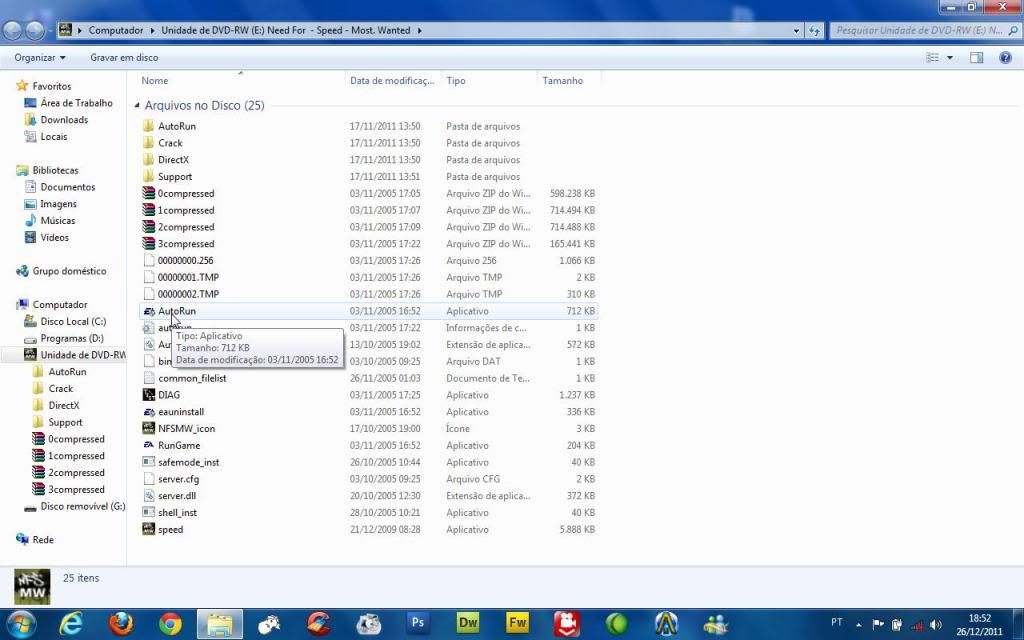
Task: Open the view options dropdown arrow
Action: 949,58
